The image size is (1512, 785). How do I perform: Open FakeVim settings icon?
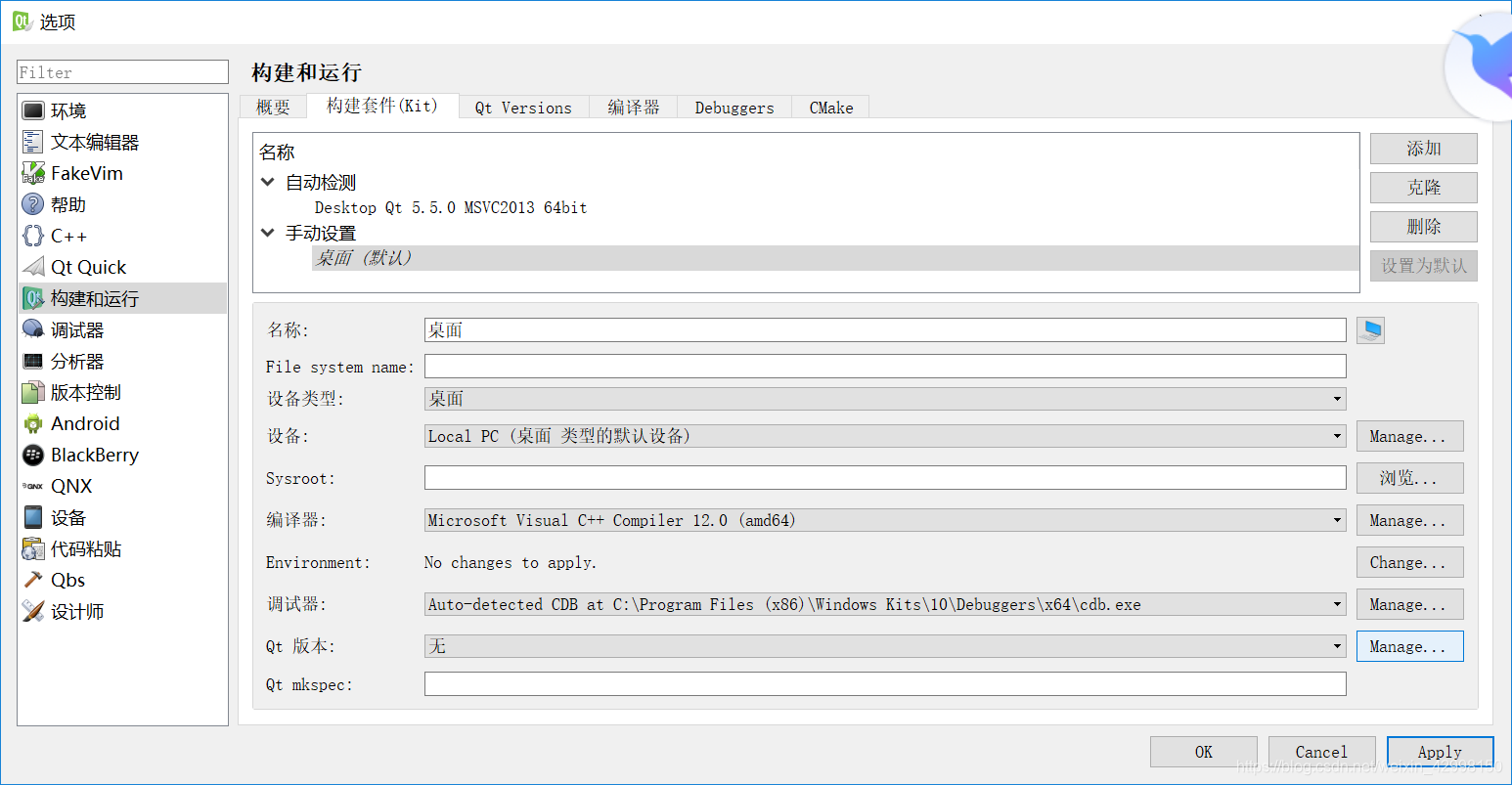click(33, 173)
